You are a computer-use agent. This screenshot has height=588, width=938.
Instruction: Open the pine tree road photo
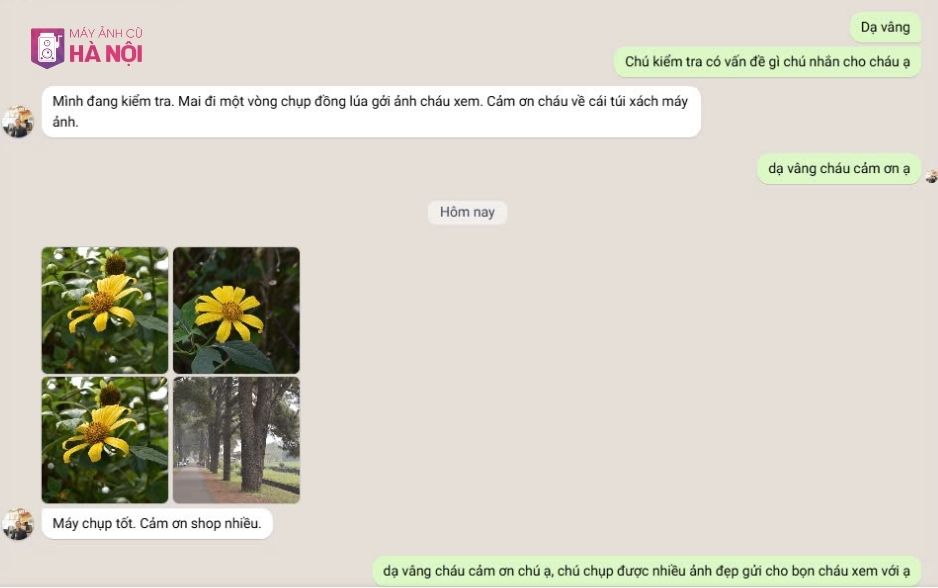[236, 440]
